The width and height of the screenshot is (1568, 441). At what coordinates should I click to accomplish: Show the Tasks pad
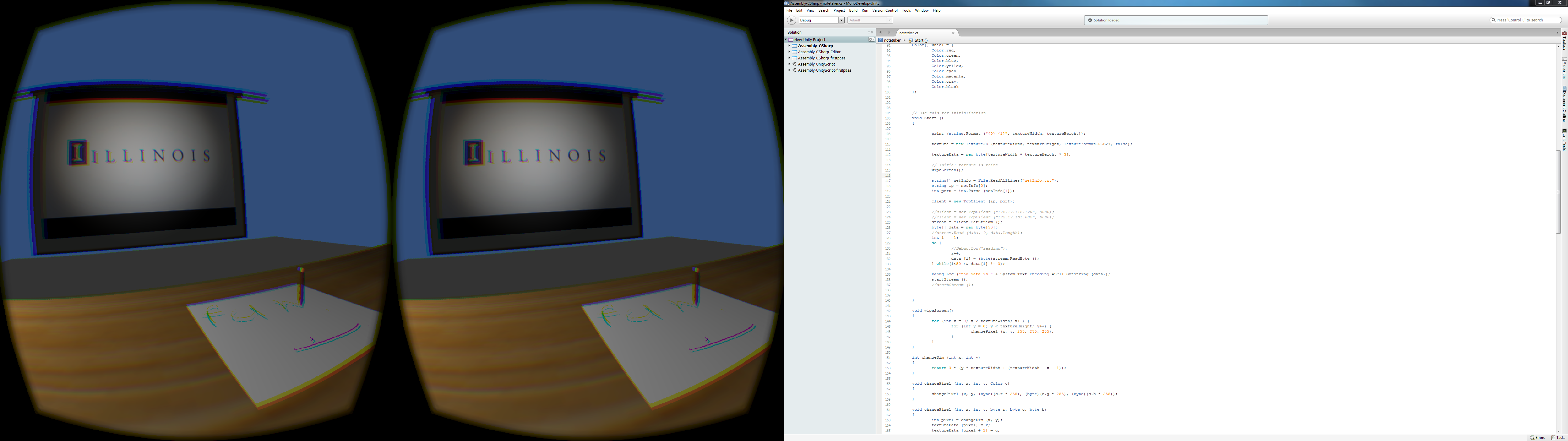click(x=1558, y=437)
